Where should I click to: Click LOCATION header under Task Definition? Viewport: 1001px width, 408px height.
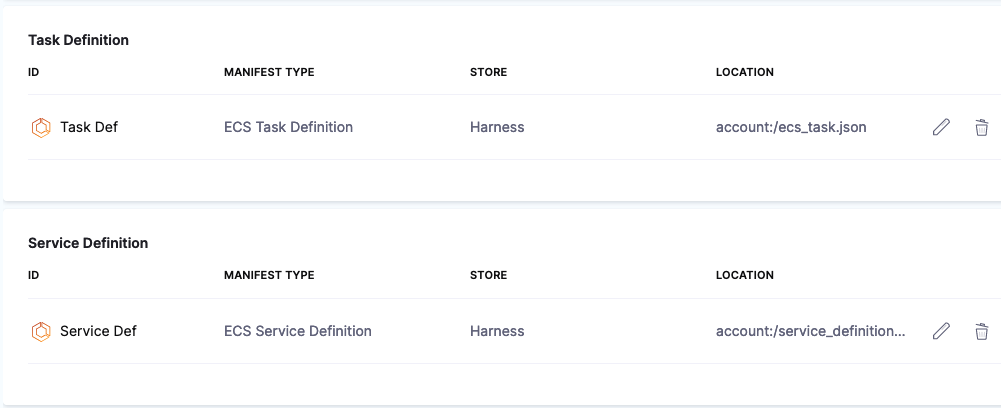click(x=744, y=72)
